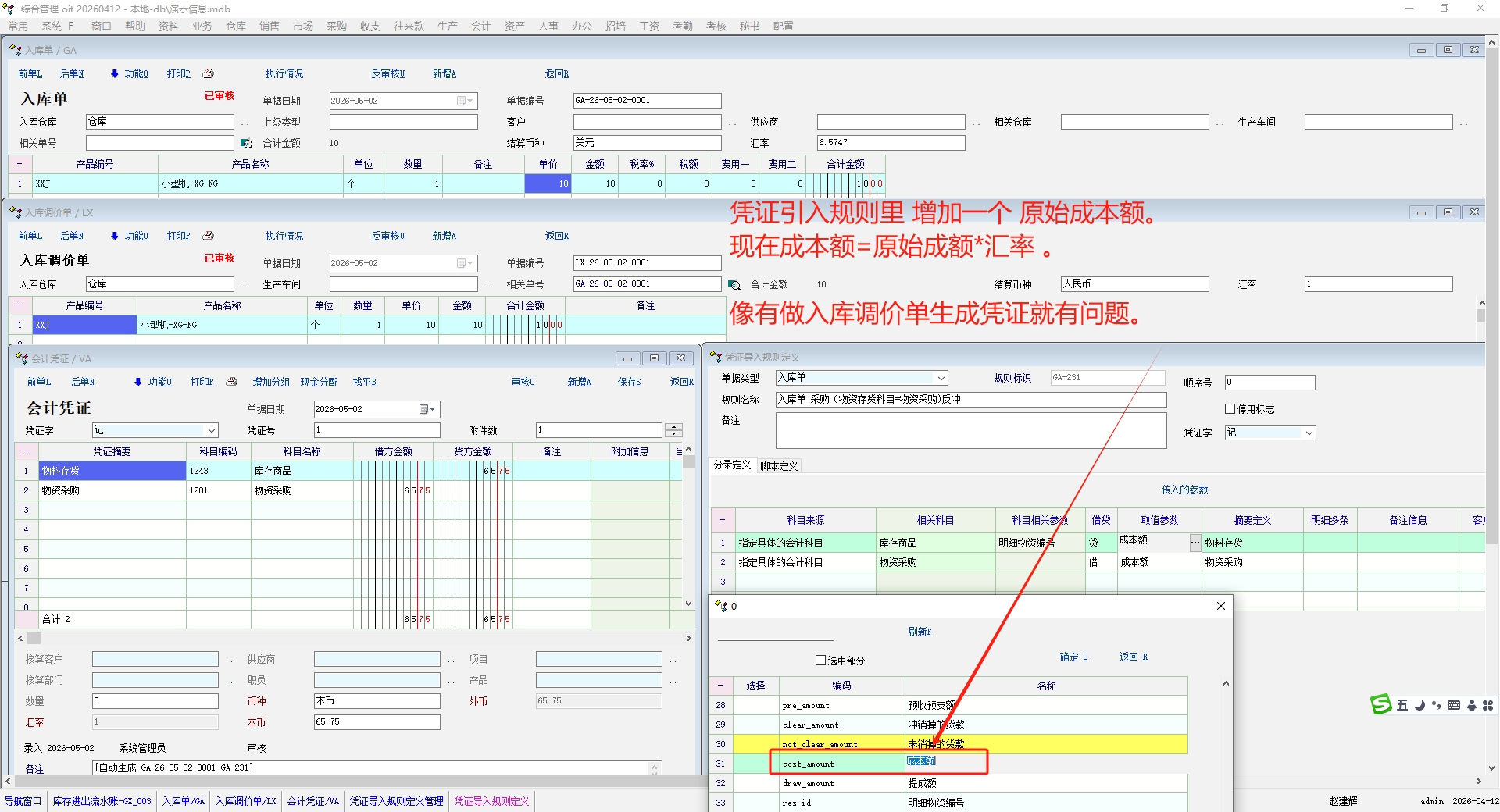Click the 顺序号 input field

(x=1270, y=383)
